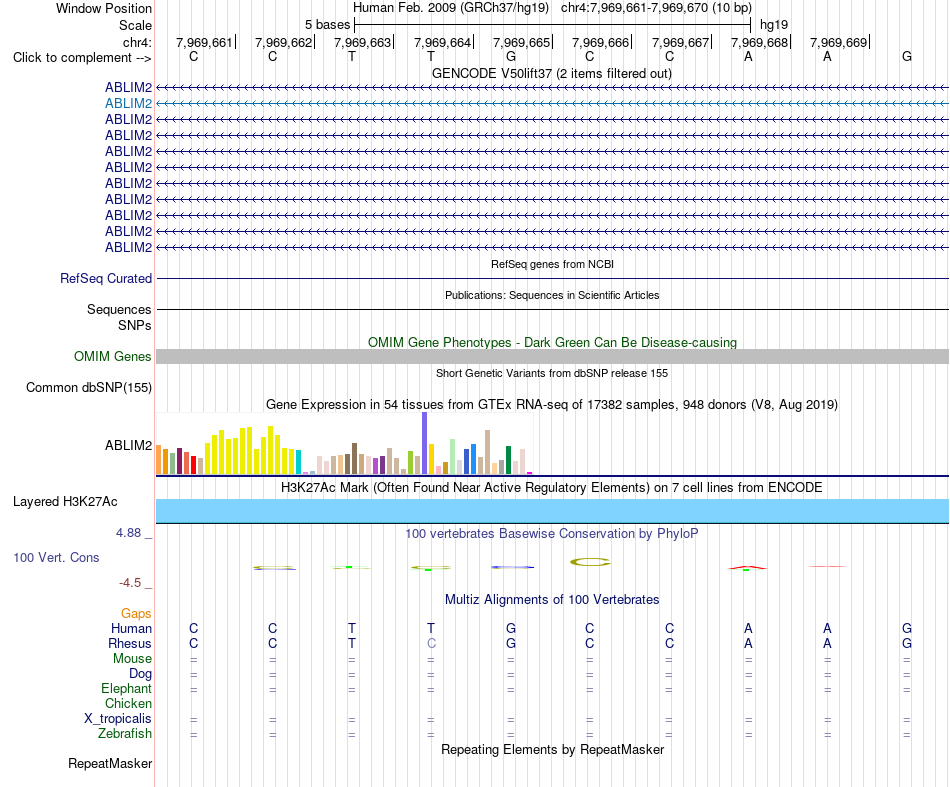Viewport: 950px width, 787px height.
Task: Click 'Publications: Sequences in Scientific Articles' title
Action: [552, 295]
